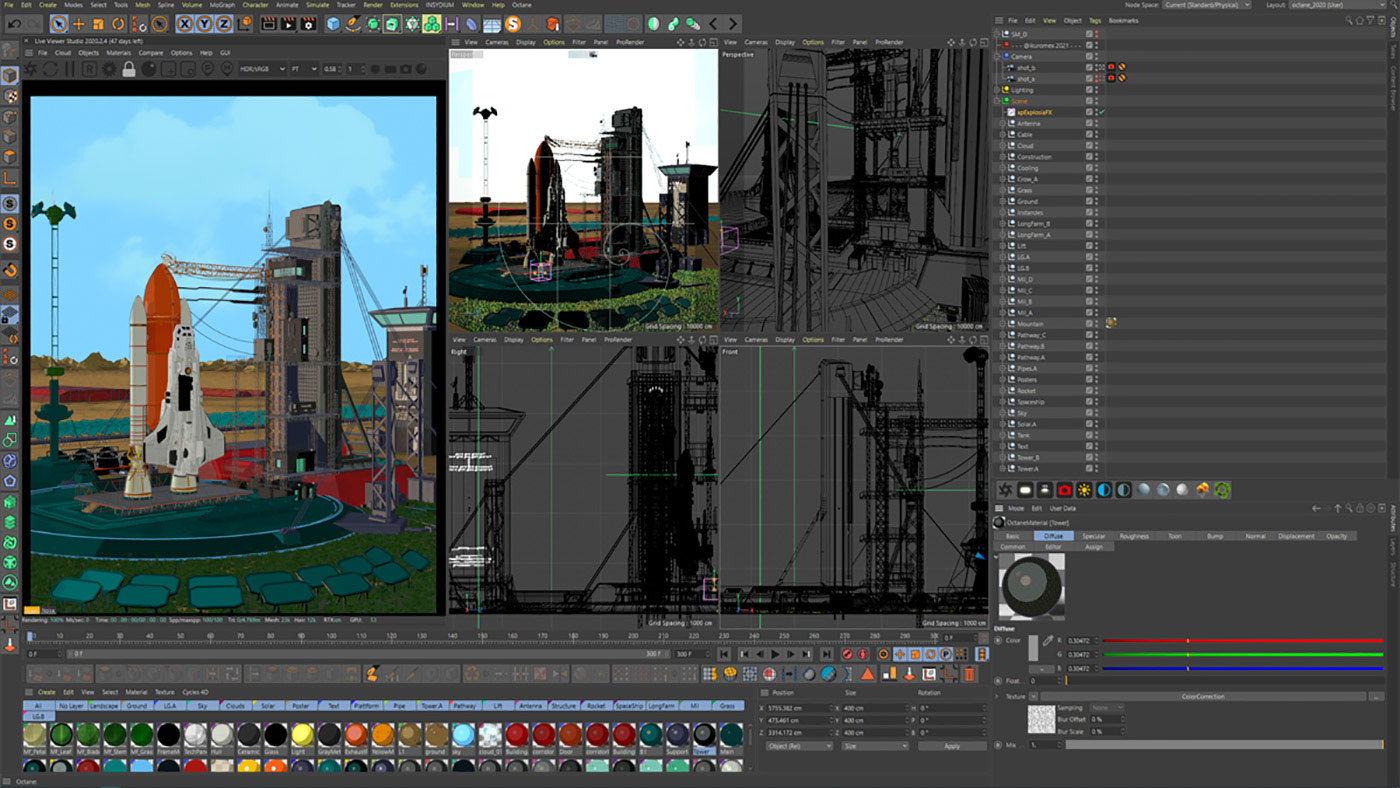Click the red Octane camera icon
This screenshot has width=1400, height=788.
pyautogui.click(x=1064, y=490)
